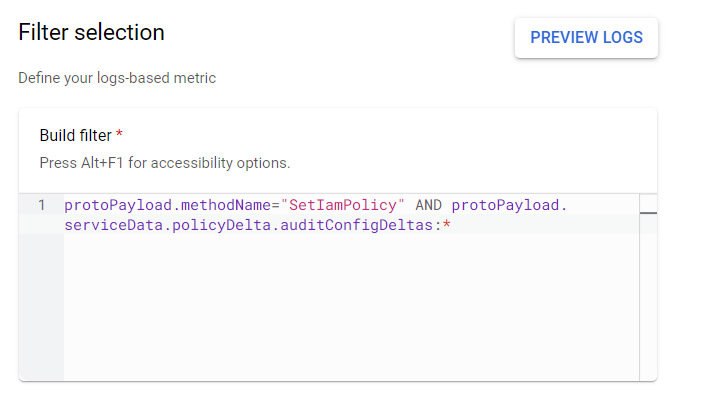Click the empty area of the filter editor
Viewport: 704px width, 403px height.
[x=350, y=310]
